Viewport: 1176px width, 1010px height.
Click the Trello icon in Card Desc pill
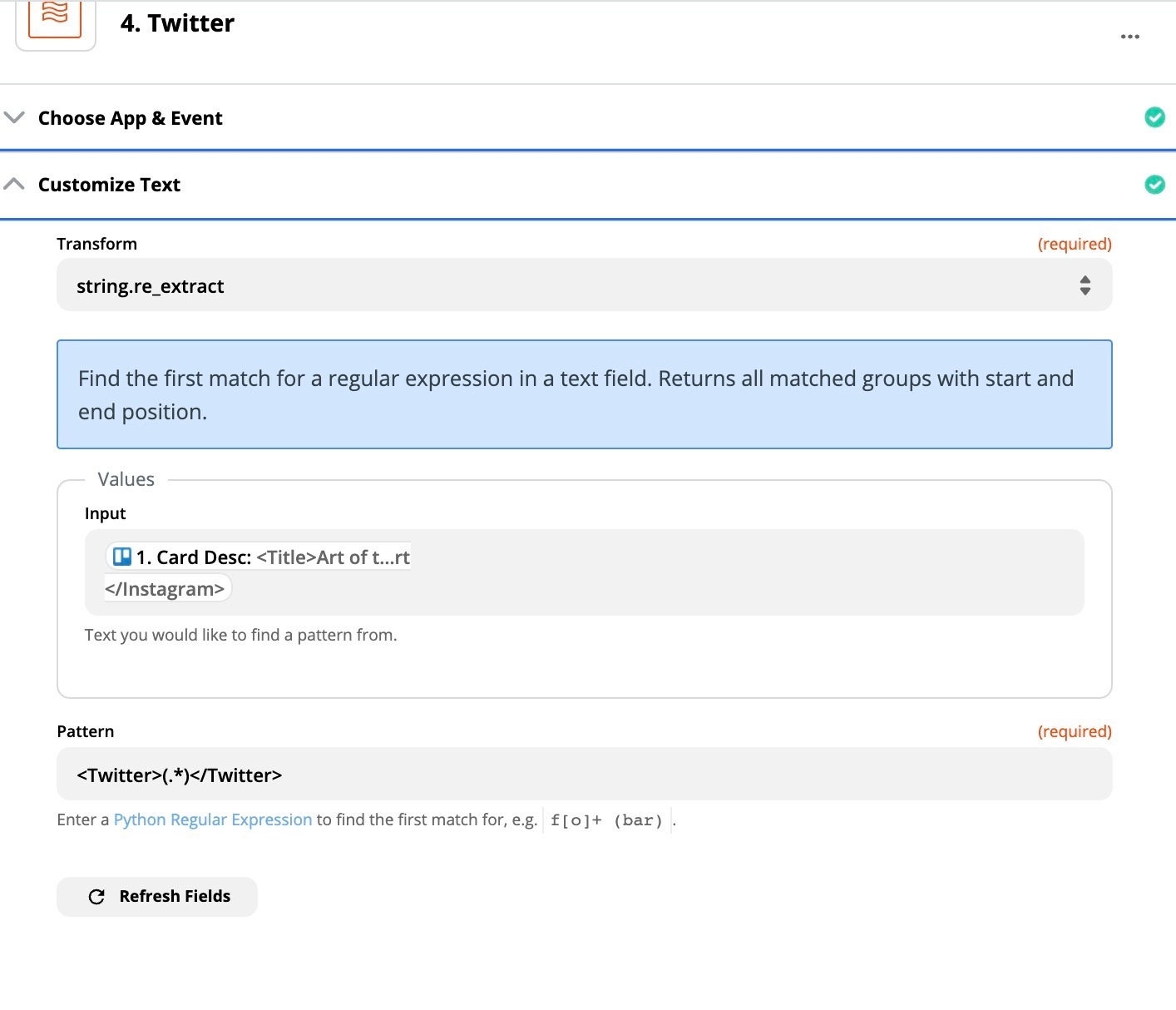(x=122, y=557)
